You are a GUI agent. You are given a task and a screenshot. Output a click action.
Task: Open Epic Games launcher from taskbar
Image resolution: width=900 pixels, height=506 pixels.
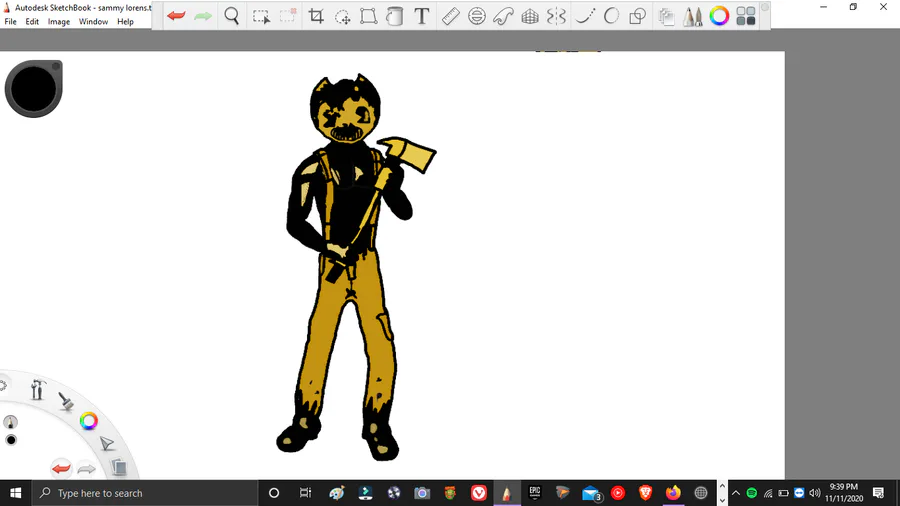pyautogui.click(x=535, y=493)
